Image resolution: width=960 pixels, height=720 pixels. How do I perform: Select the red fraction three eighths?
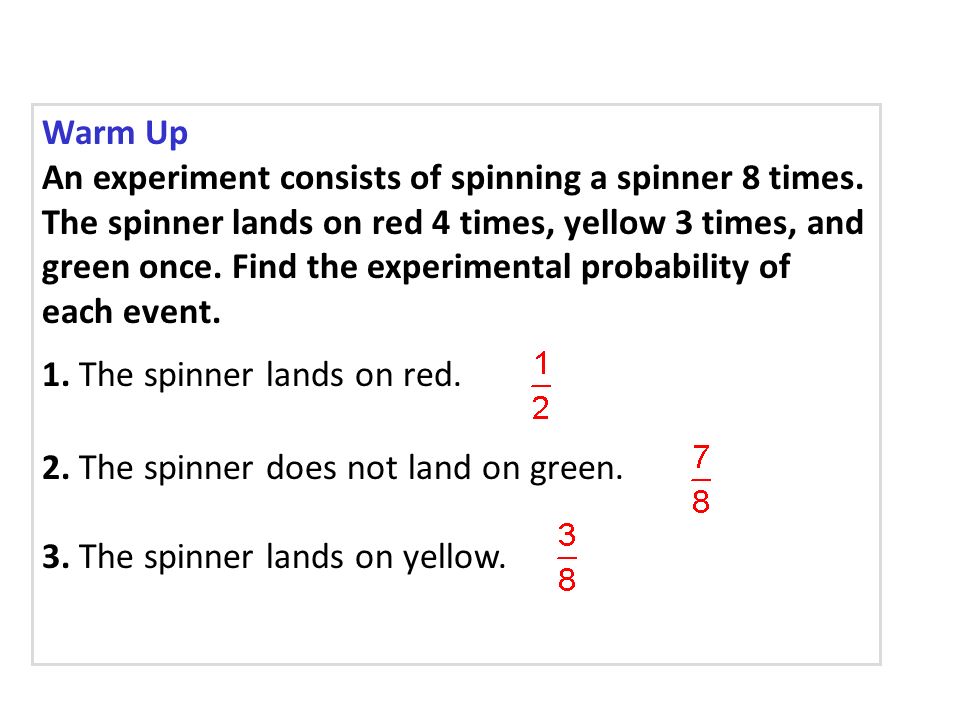click(567, 557)
